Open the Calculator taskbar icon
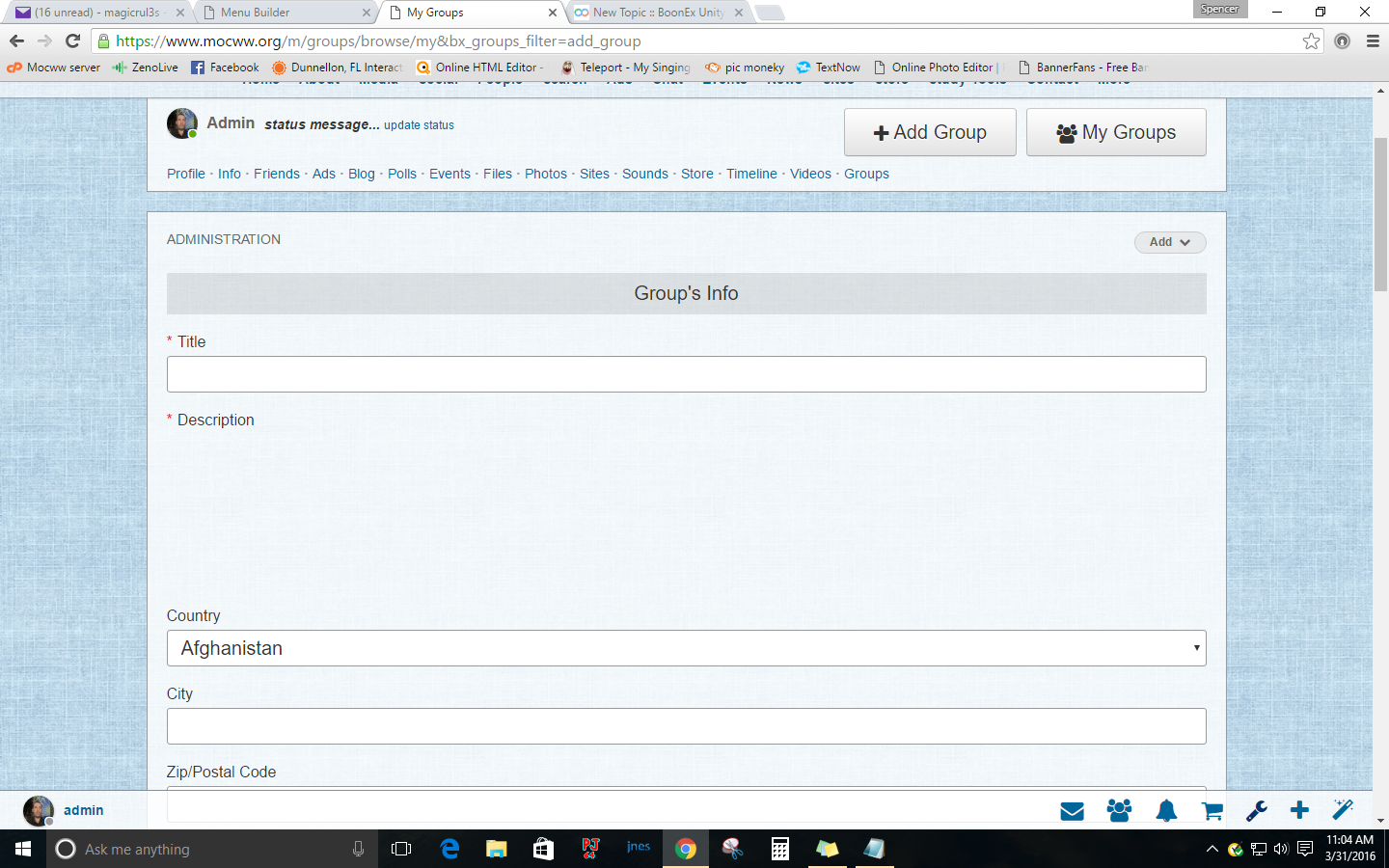Screen dimensions: 1389x868 pyautogui.click(x=780, y=849)
